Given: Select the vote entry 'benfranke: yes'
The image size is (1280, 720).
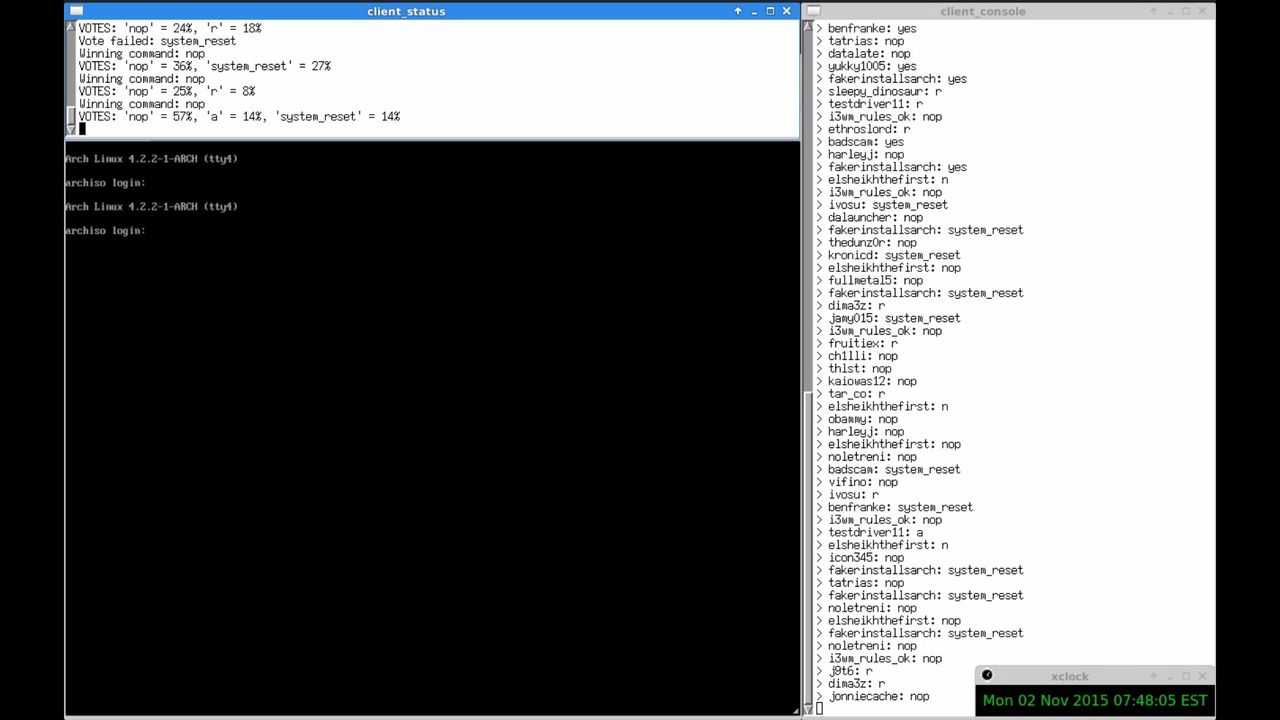Looking at the screenshot, I should click(x=872, y=28).
